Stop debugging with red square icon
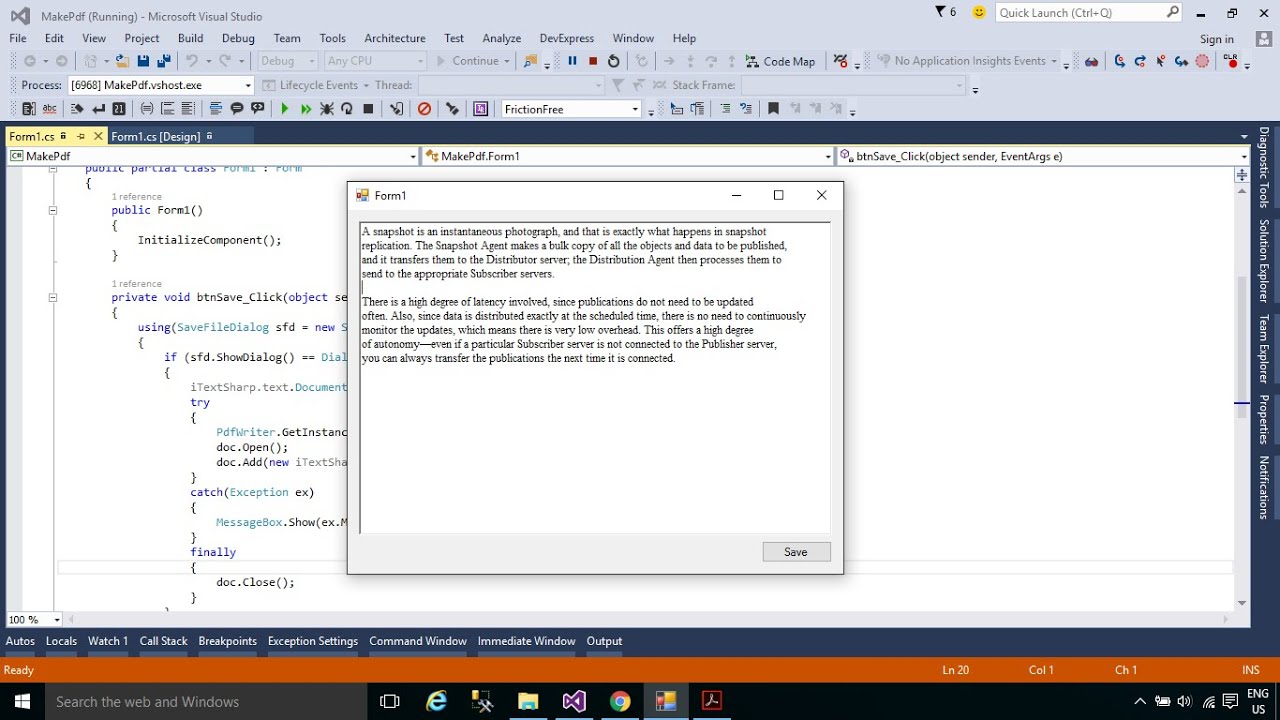1280x720 pixels. point(593,61)
